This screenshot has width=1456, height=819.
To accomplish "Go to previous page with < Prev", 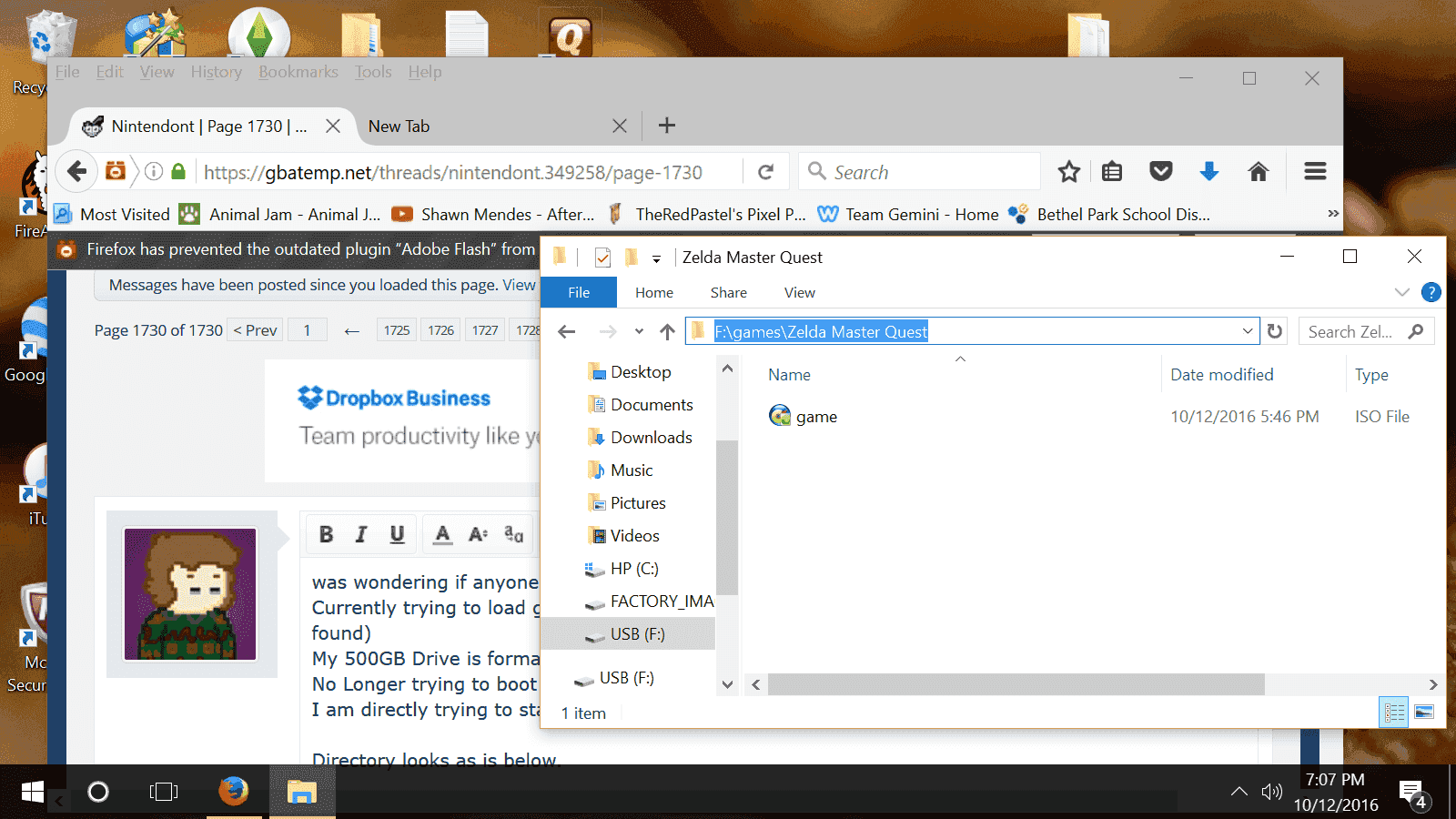I will coord(255,330).
